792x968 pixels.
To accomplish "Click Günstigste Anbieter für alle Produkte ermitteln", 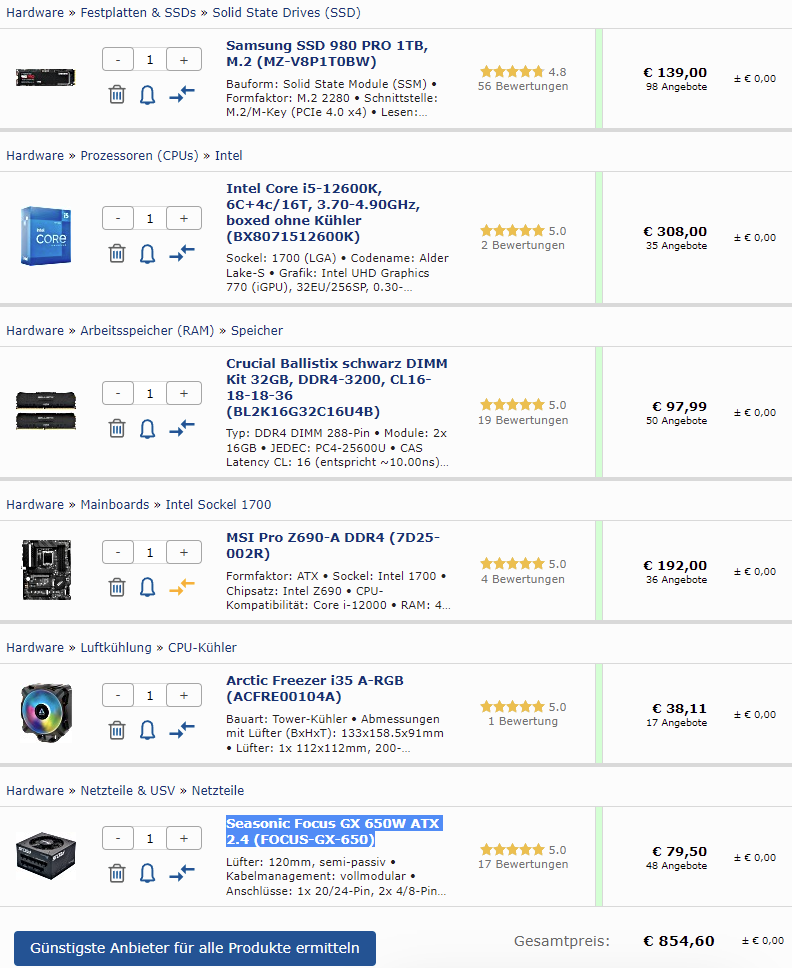I will tap(194, 948).
